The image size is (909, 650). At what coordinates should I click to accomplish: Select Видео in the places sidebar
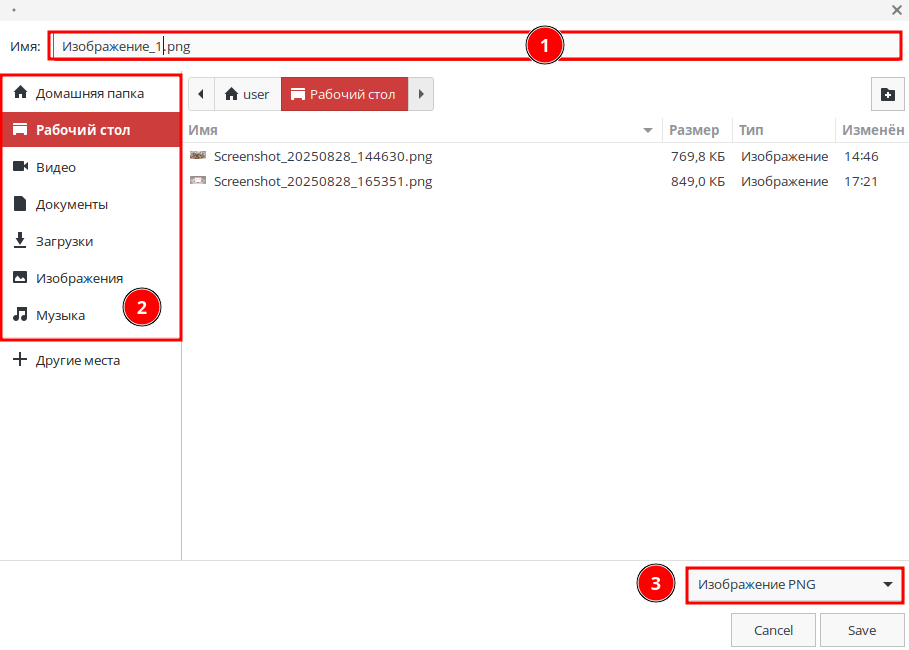point(56,167)
